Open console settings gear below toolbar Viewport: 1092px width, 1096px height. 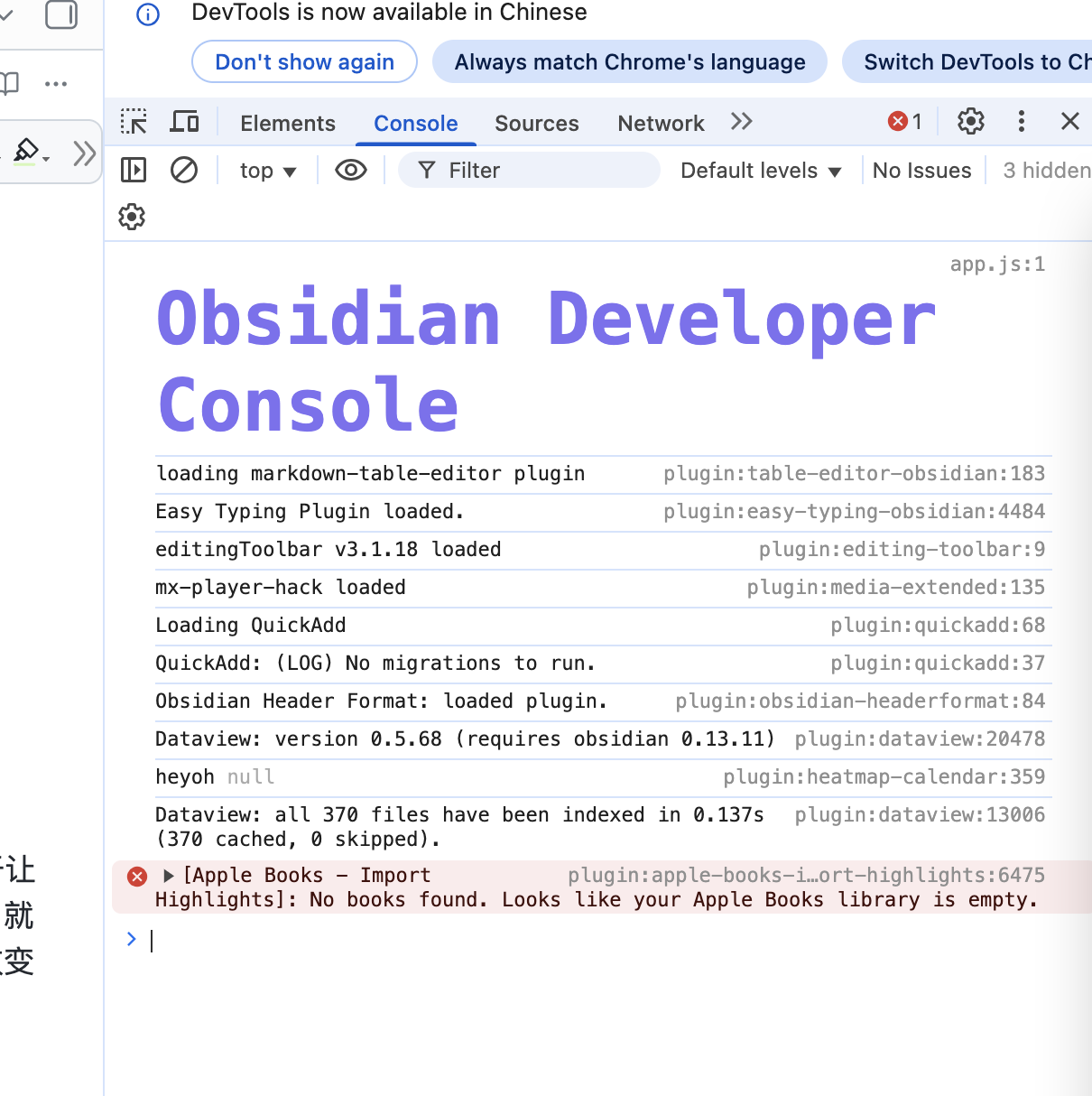coord(132,217)
